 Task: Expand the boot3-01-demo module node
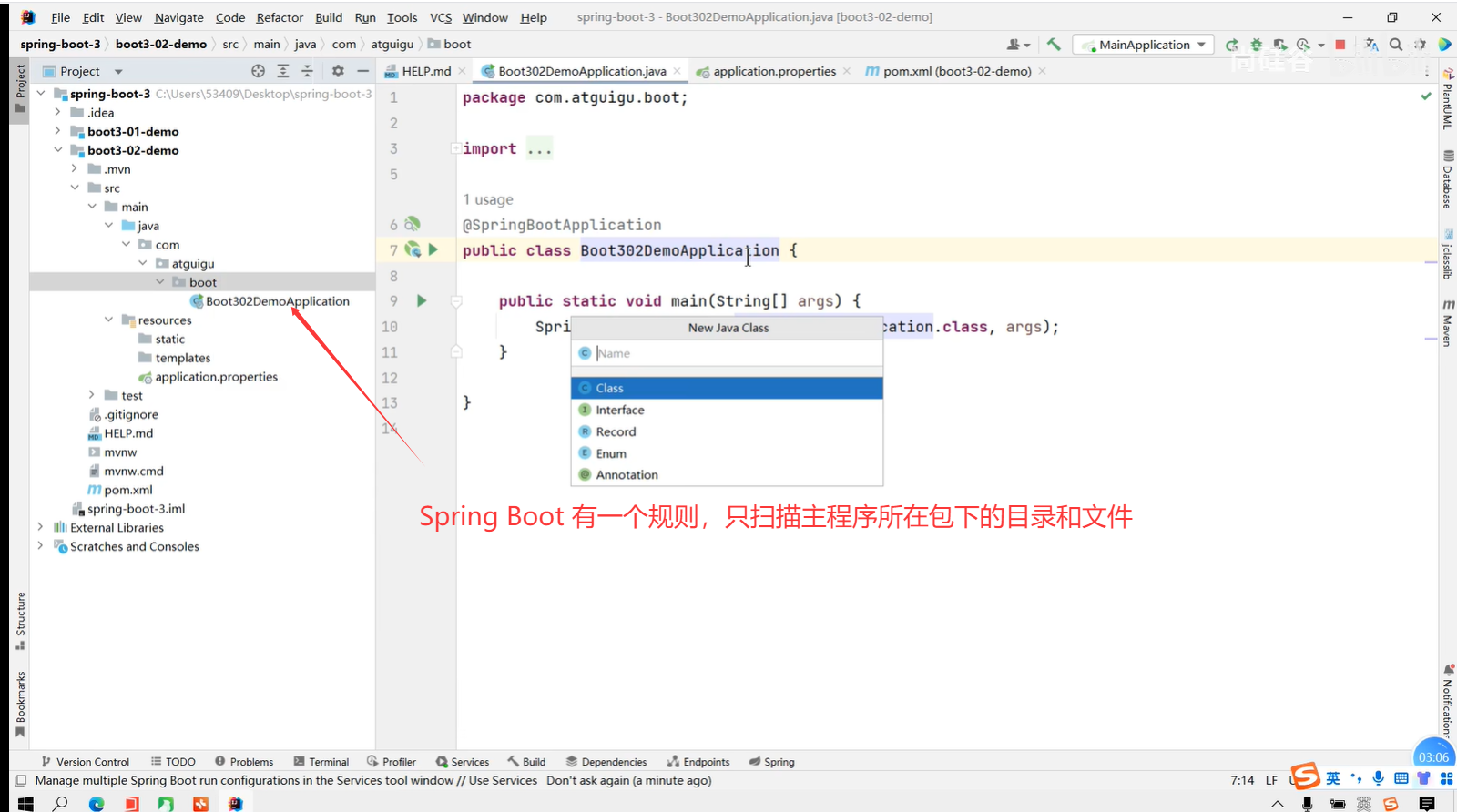pyautogui.click(x=57, y=131)
